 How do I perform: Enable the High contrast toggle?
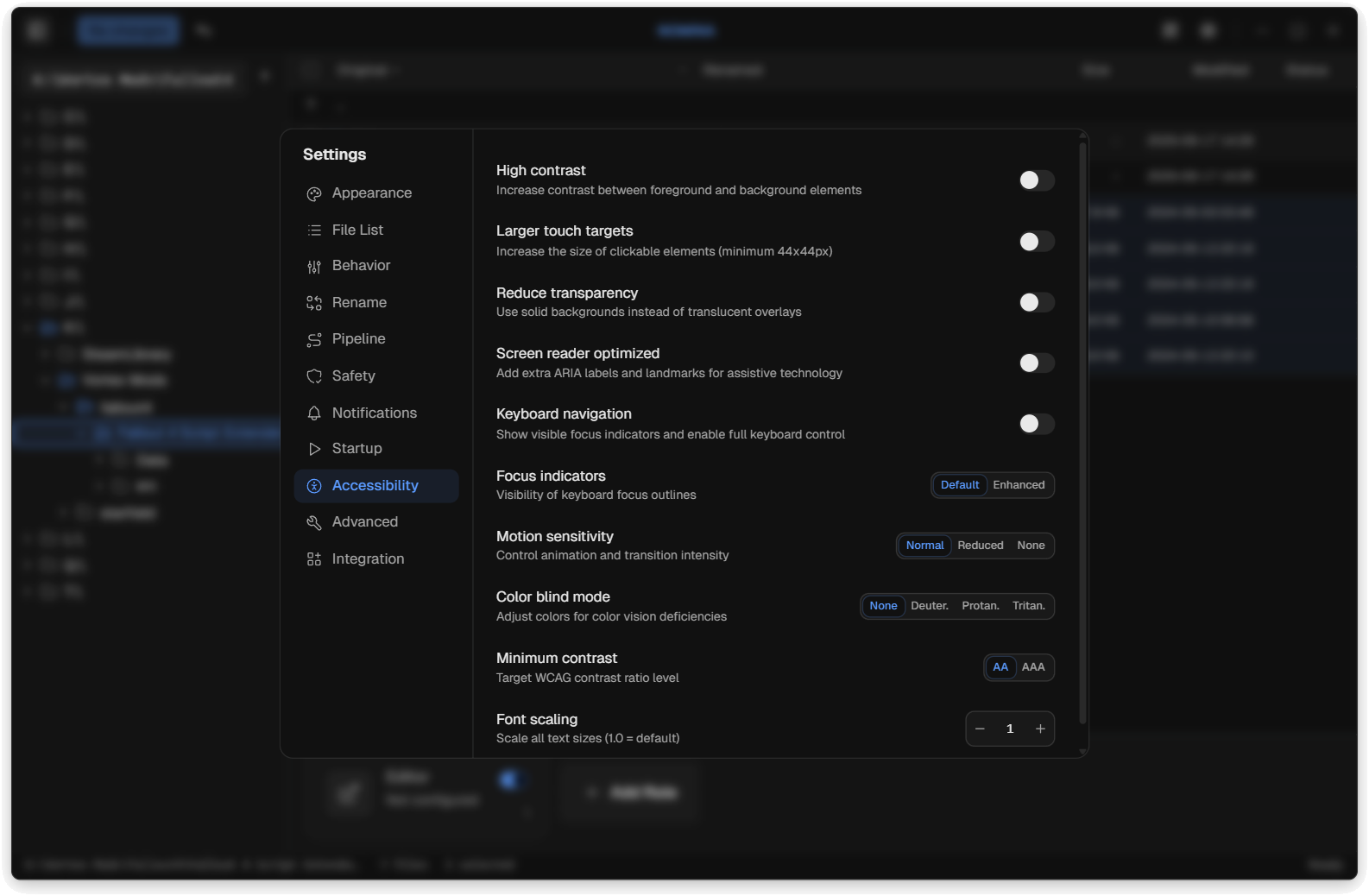click(1036, 180)
